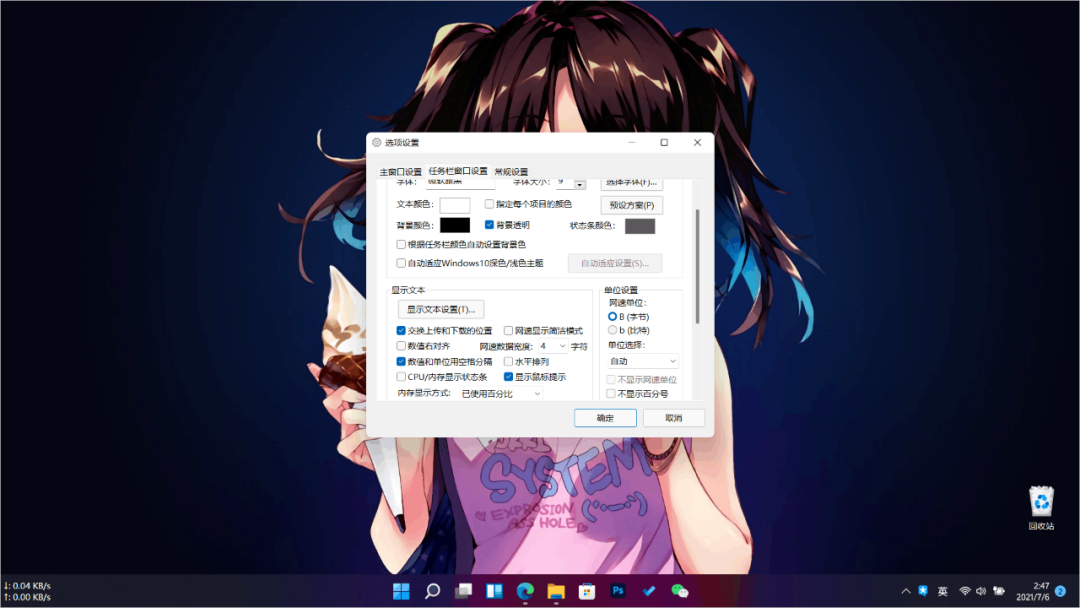Select 任务栏窗口设置 tab
This screenshot has height=608, width=1080.
click(458, 171)
